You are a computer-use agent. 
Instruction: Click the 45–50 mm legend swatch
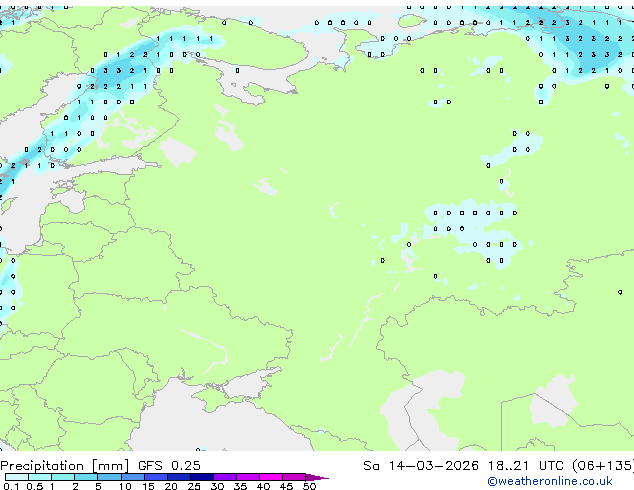[294, 477]
